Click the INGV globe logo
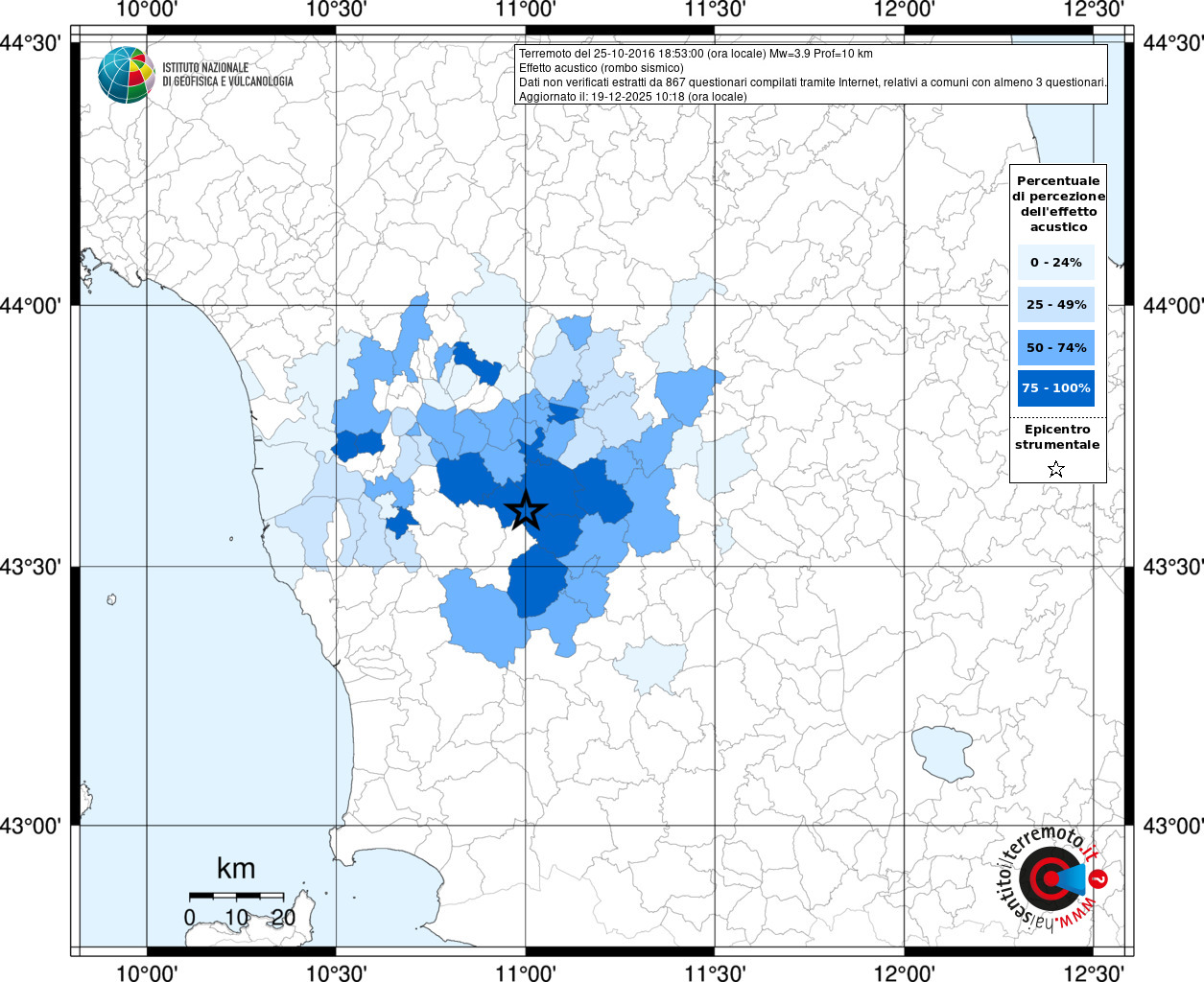This screenshot has height=982, width=1204. point(126,75)
